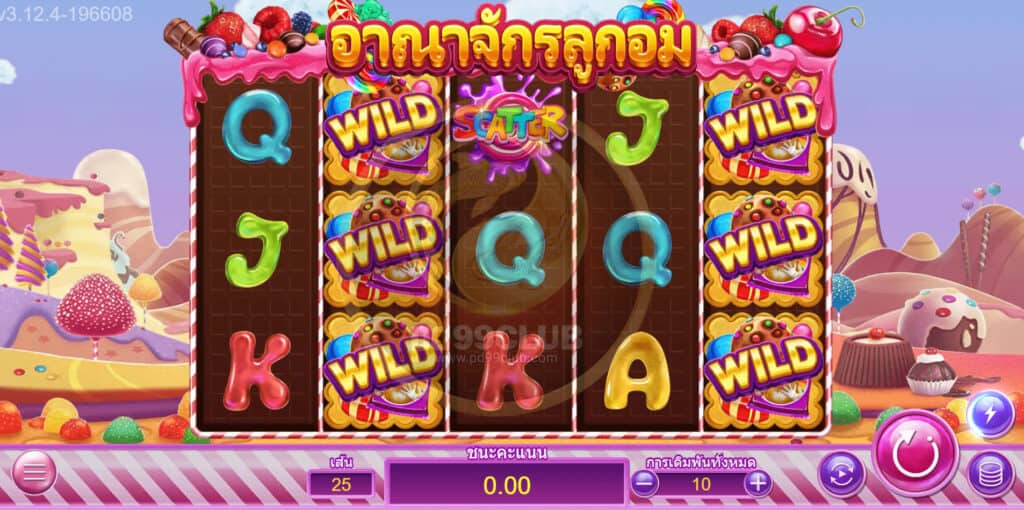Decrease total bet with minus button
The height and width of the screenshot is (510, 1024).
click(645, 484)
